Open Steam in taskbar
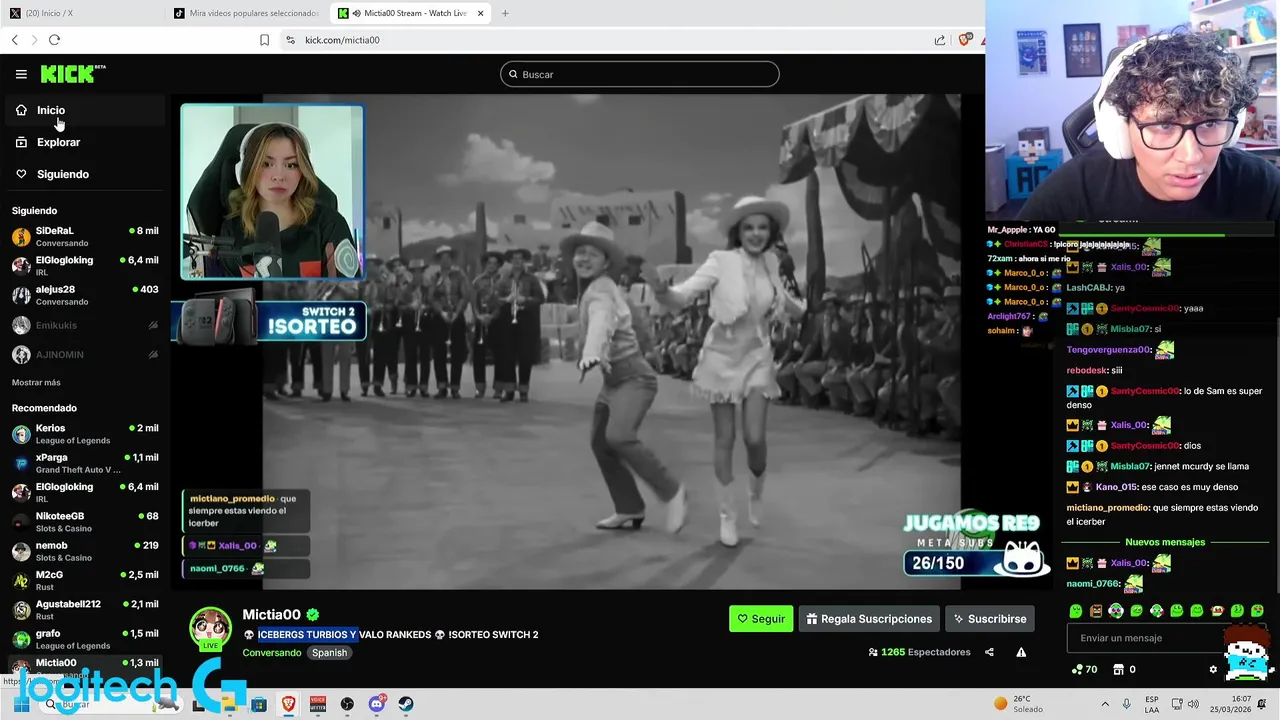 click(x=406, y=704)
